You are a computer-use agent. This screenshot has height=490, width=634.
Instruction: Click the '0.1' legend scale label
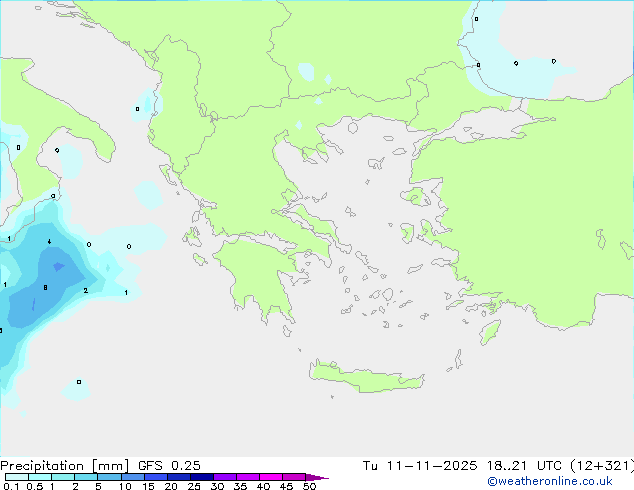click(11, 486)
